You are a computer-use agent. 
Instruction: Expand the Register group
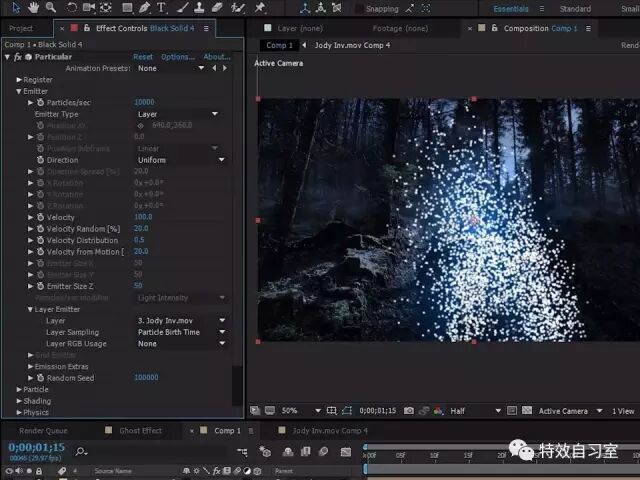[19, 80]
